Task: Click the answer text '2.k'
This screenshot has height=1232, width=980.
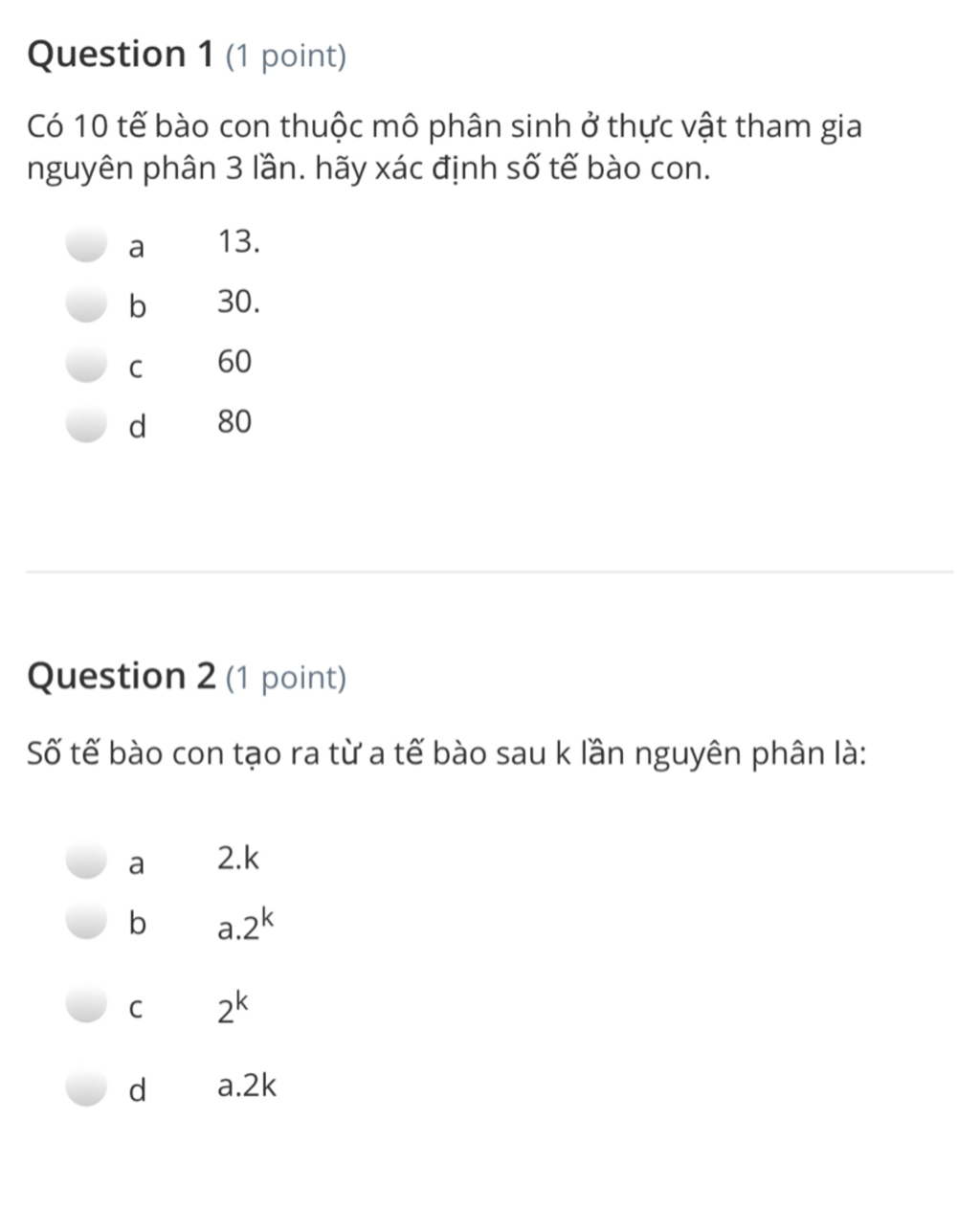Action: 238,859
